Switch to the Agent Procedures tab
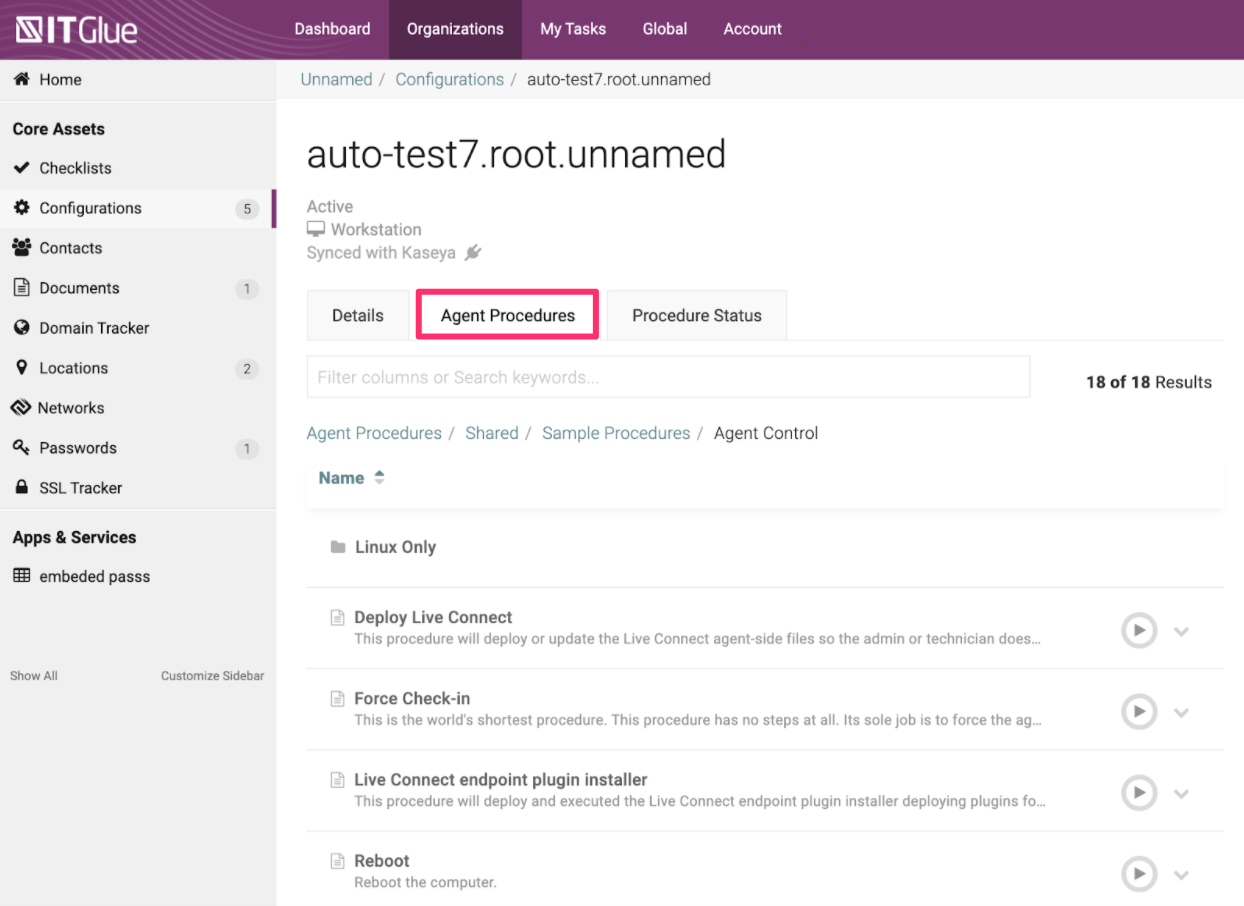 tap(508, 315)
